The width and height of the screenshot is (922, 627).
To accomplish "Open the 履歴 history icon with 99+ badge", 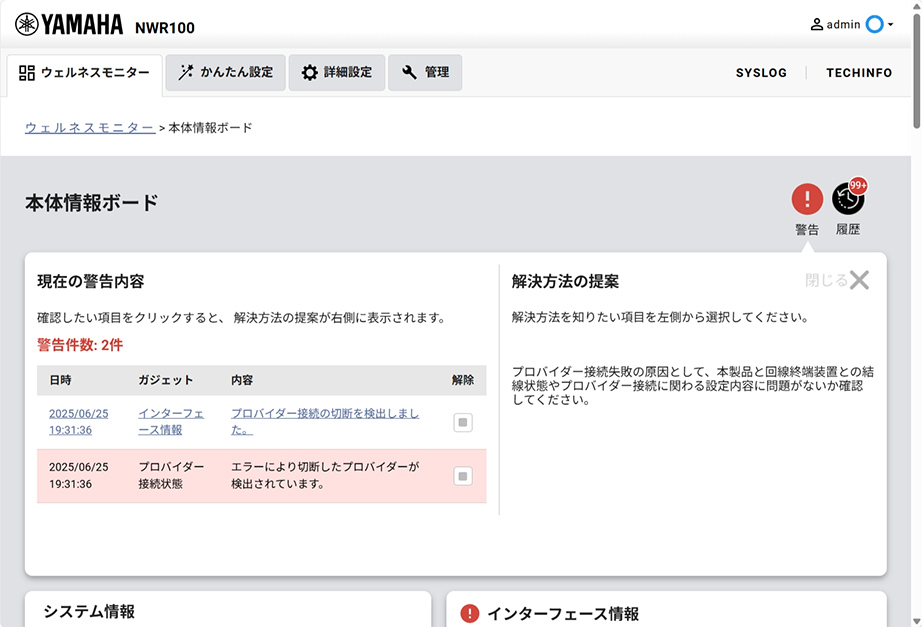I will (848, 199).
